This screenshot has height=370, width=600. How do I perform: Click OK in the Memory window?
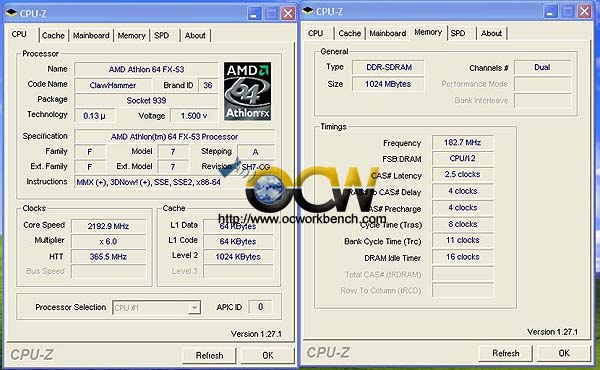click(564, 353)
